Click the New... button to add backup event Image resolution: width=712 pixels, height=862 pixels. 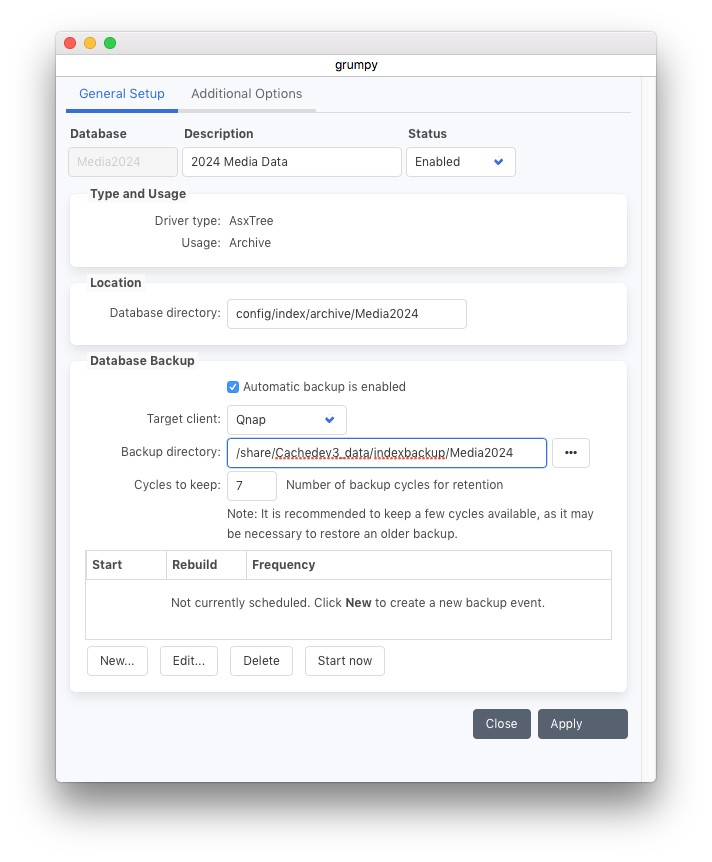coord(117,661)
